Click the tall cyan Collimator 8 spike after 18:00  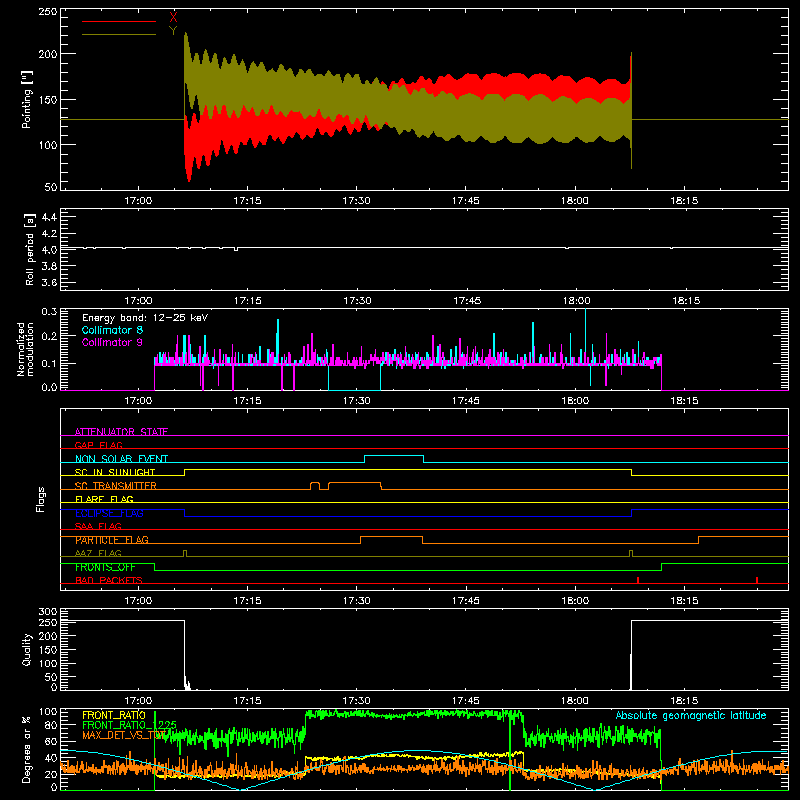pos(585,337)
